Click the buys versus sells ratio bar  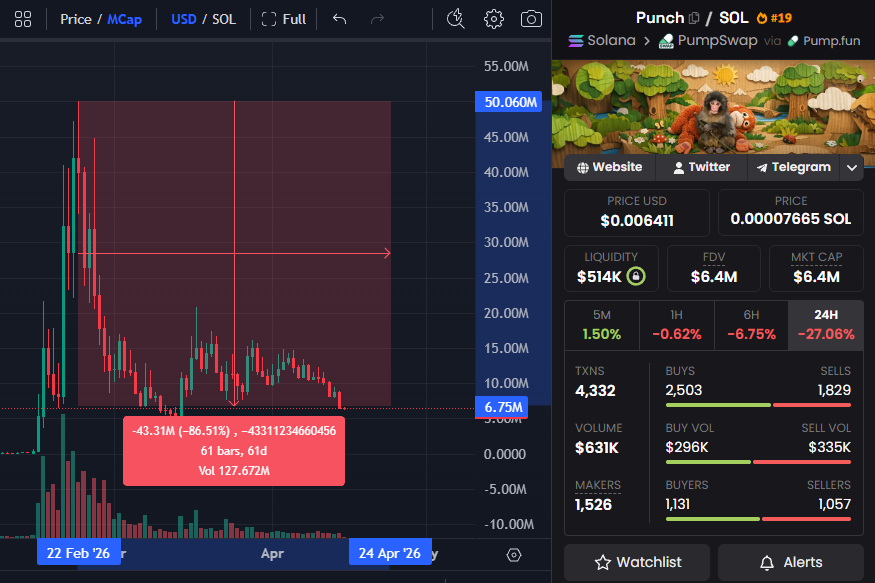tap(758, 405)
